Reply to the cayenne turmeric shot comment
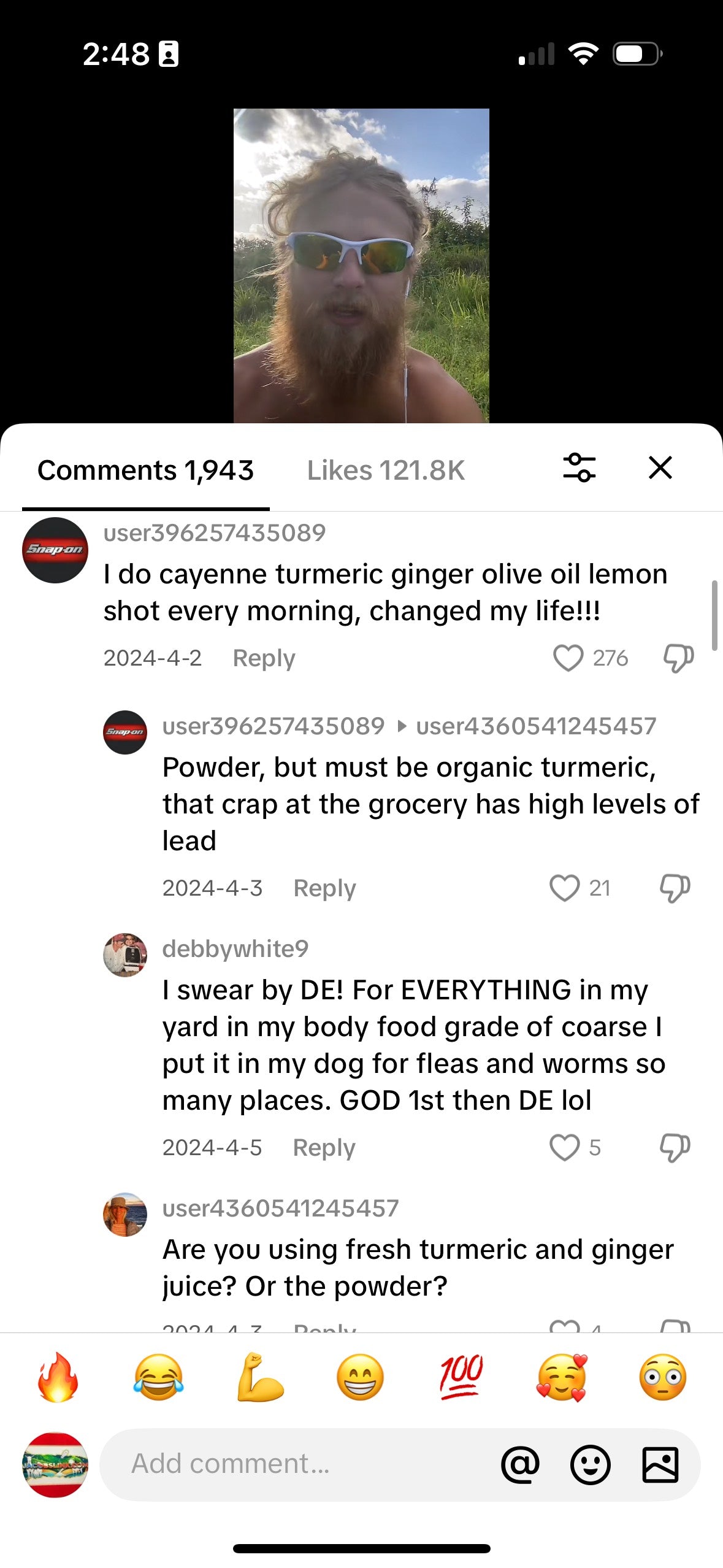Screen dimensions: 723x1568 click(264, 658)
